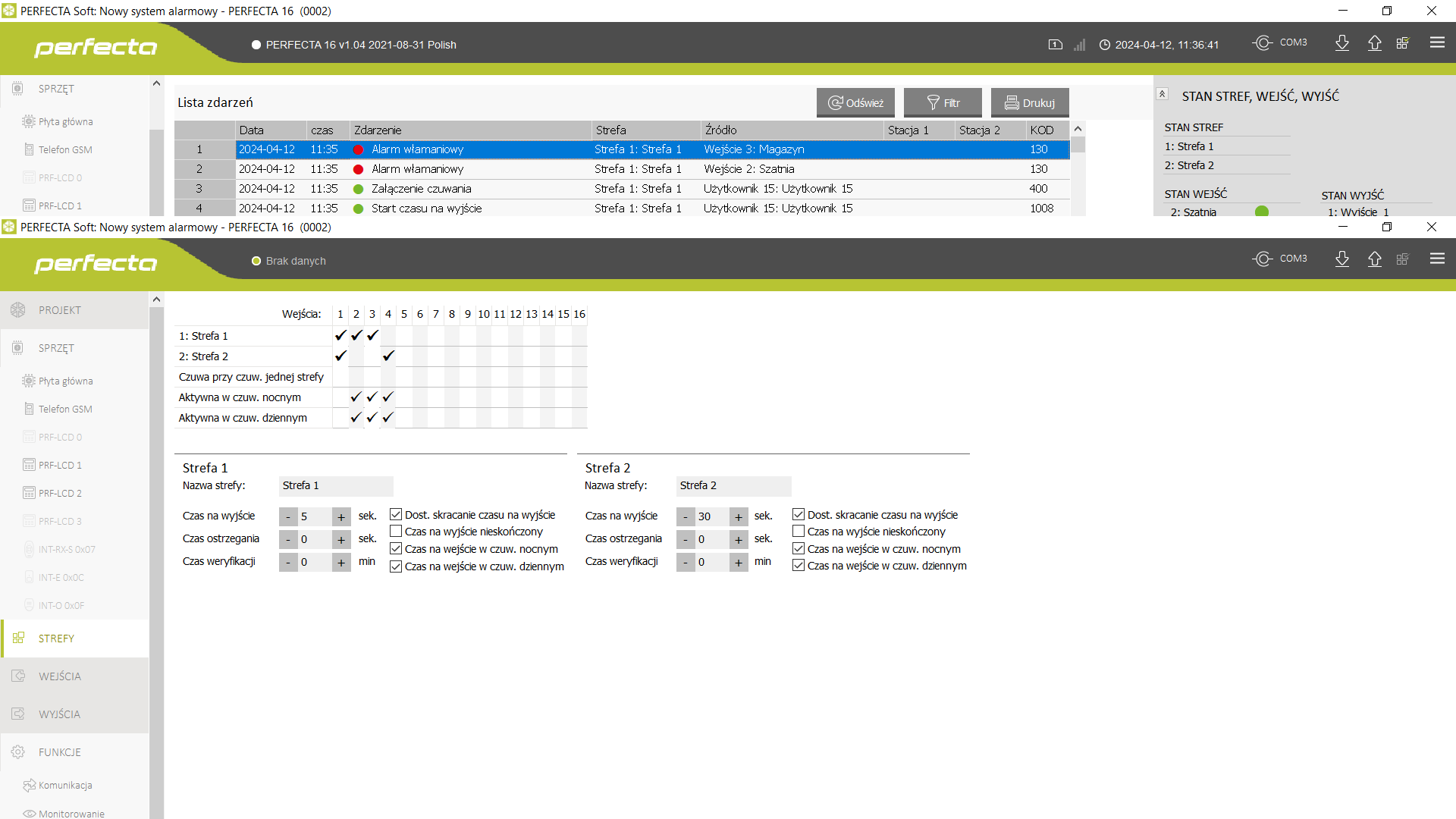This screenshot has width=1456, height=819.
Task: Select the STREFY section
Action: click(x=74, y=639)
